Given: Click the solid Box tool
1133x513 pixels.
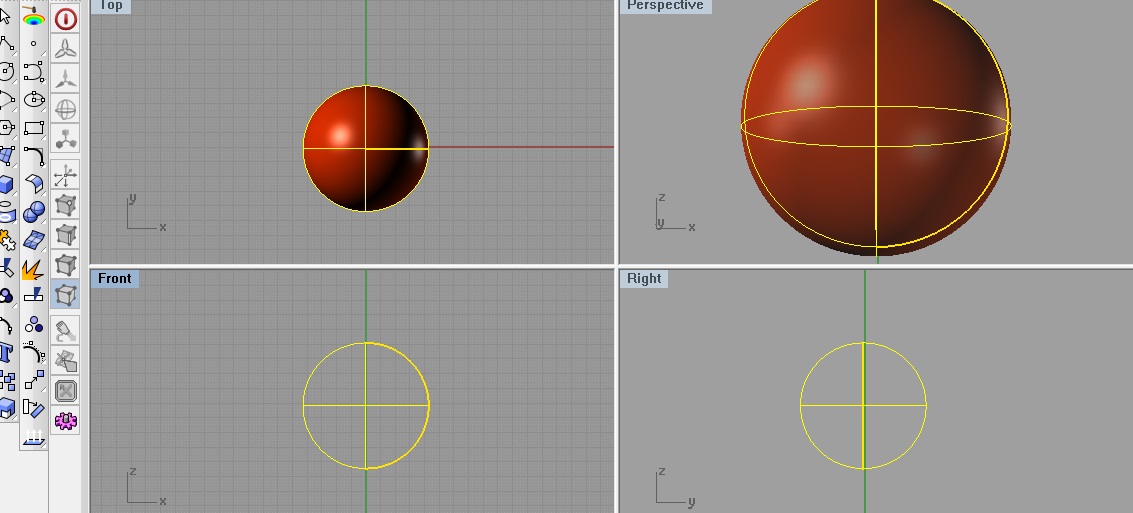Looking at the screenshot, I should [x=7, y=184].
